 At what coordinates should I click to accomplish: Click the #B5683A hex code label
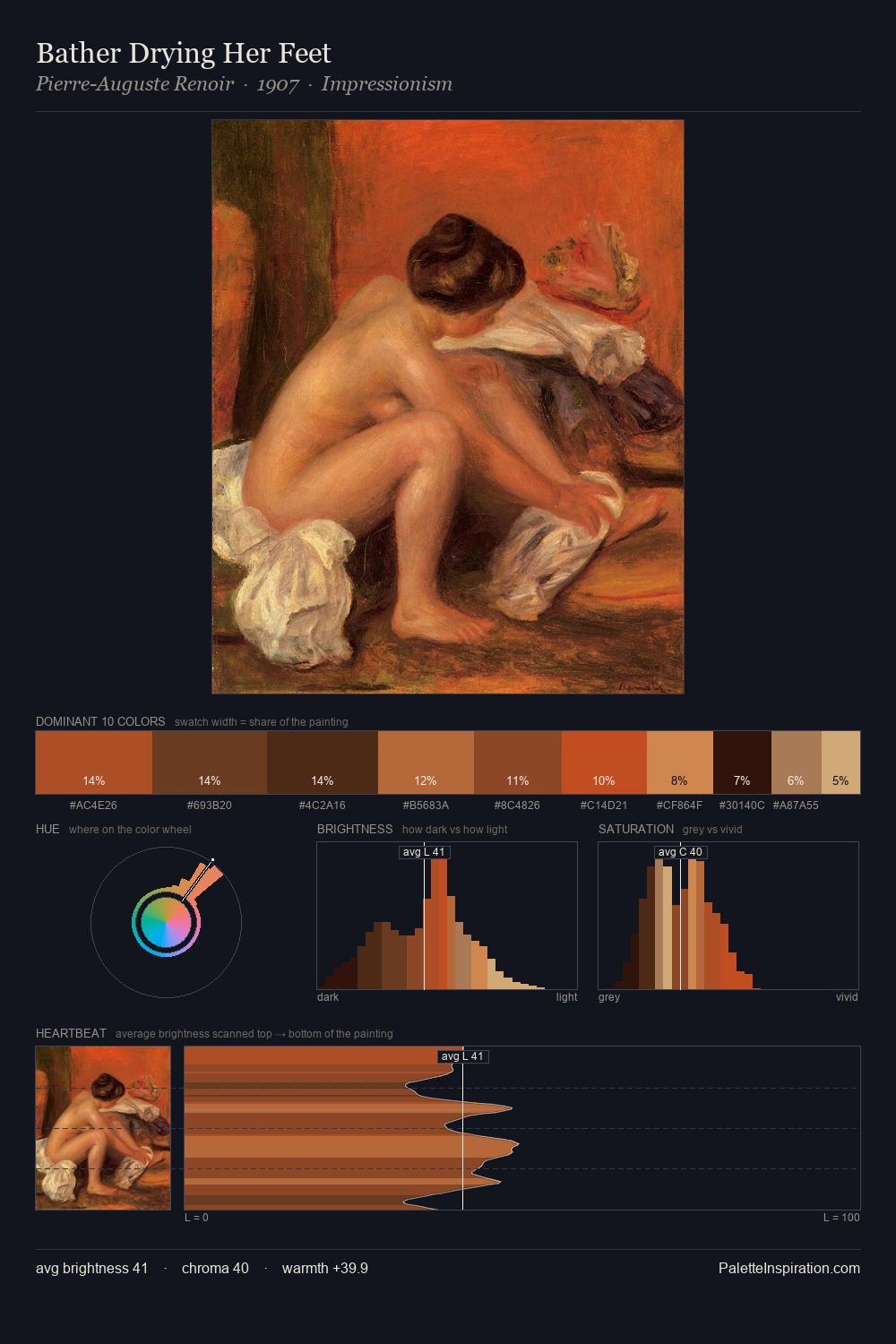[x=426, y=806]
